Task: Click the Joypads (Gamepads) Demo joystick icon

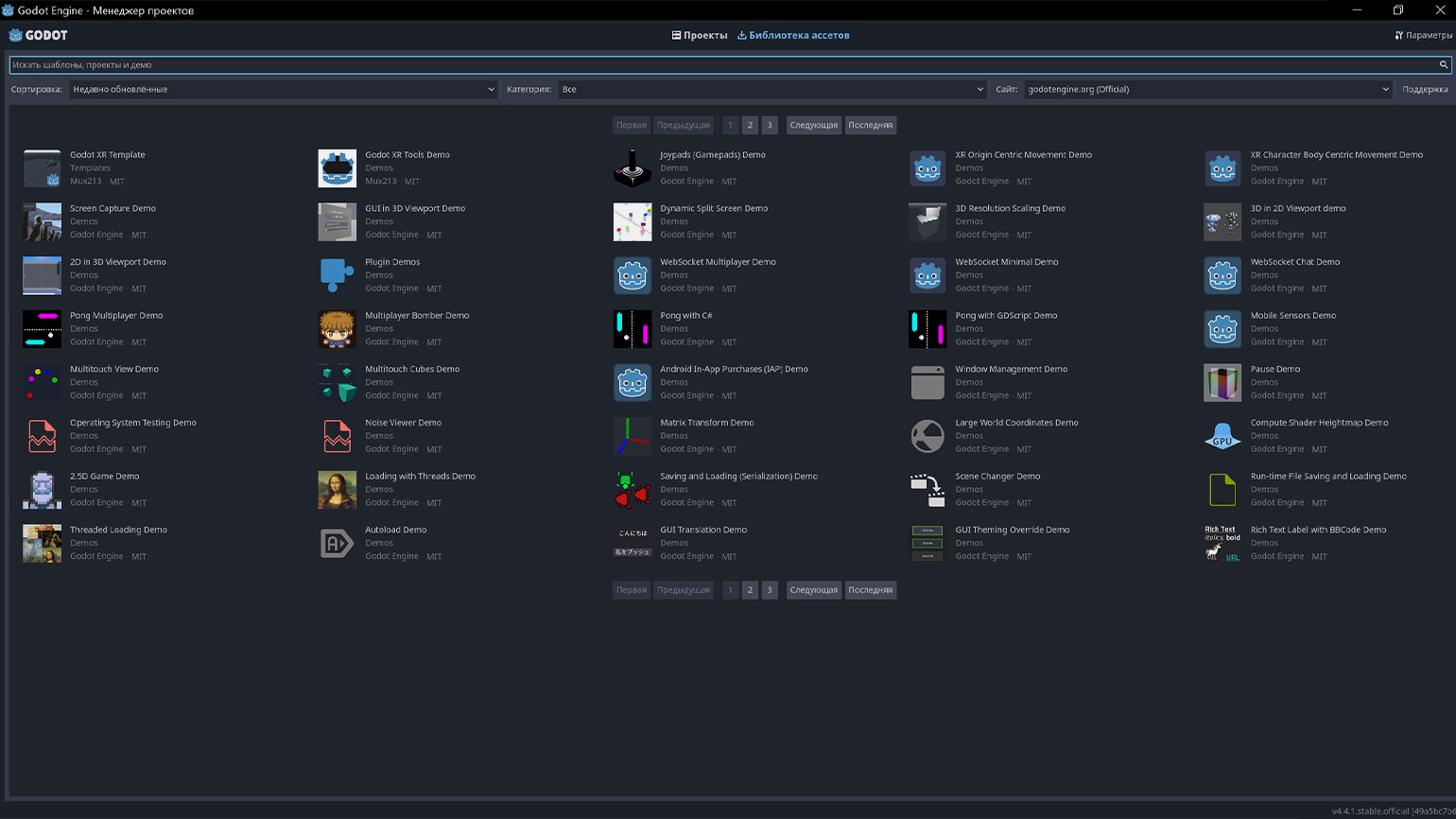Action: click(x=633, y=168)
